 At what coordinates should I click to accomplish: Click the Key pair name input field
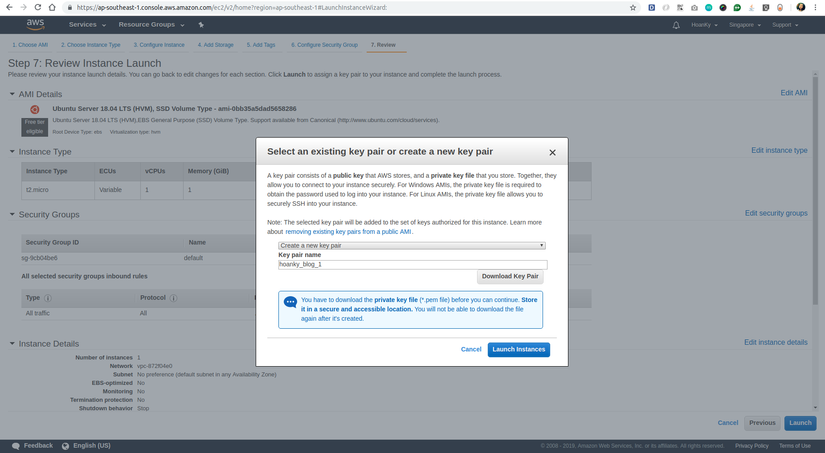(412, 265)
